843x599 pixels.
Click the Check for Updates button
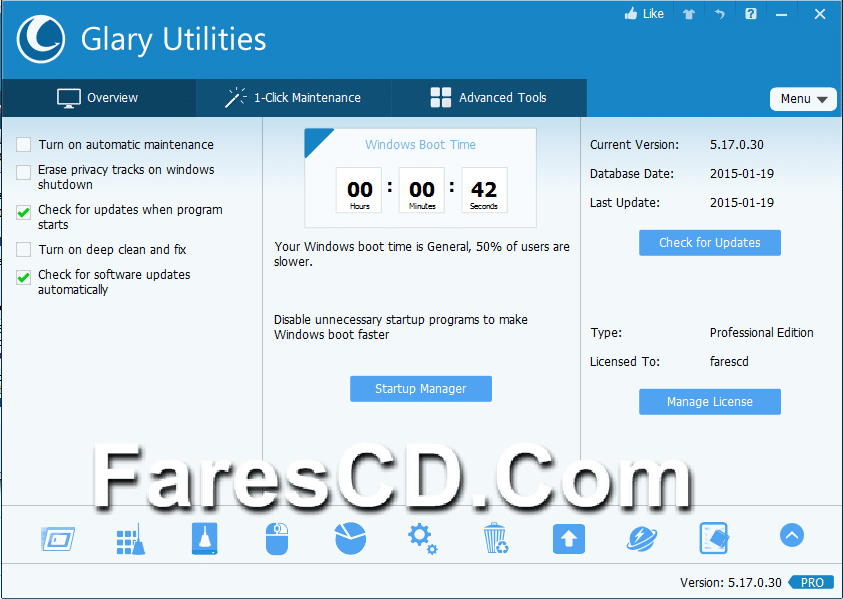pos(710,243)
